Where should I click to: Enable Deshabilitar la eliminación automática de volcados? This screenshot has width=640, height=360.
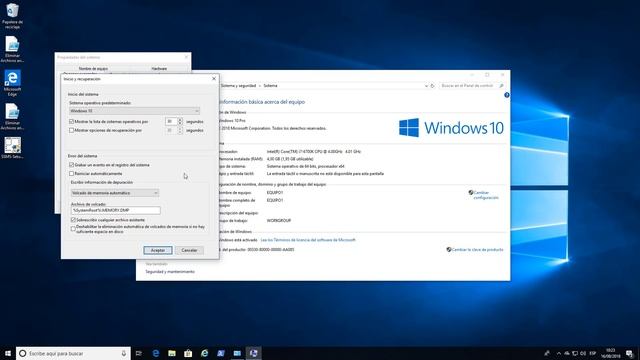[73, 229]
